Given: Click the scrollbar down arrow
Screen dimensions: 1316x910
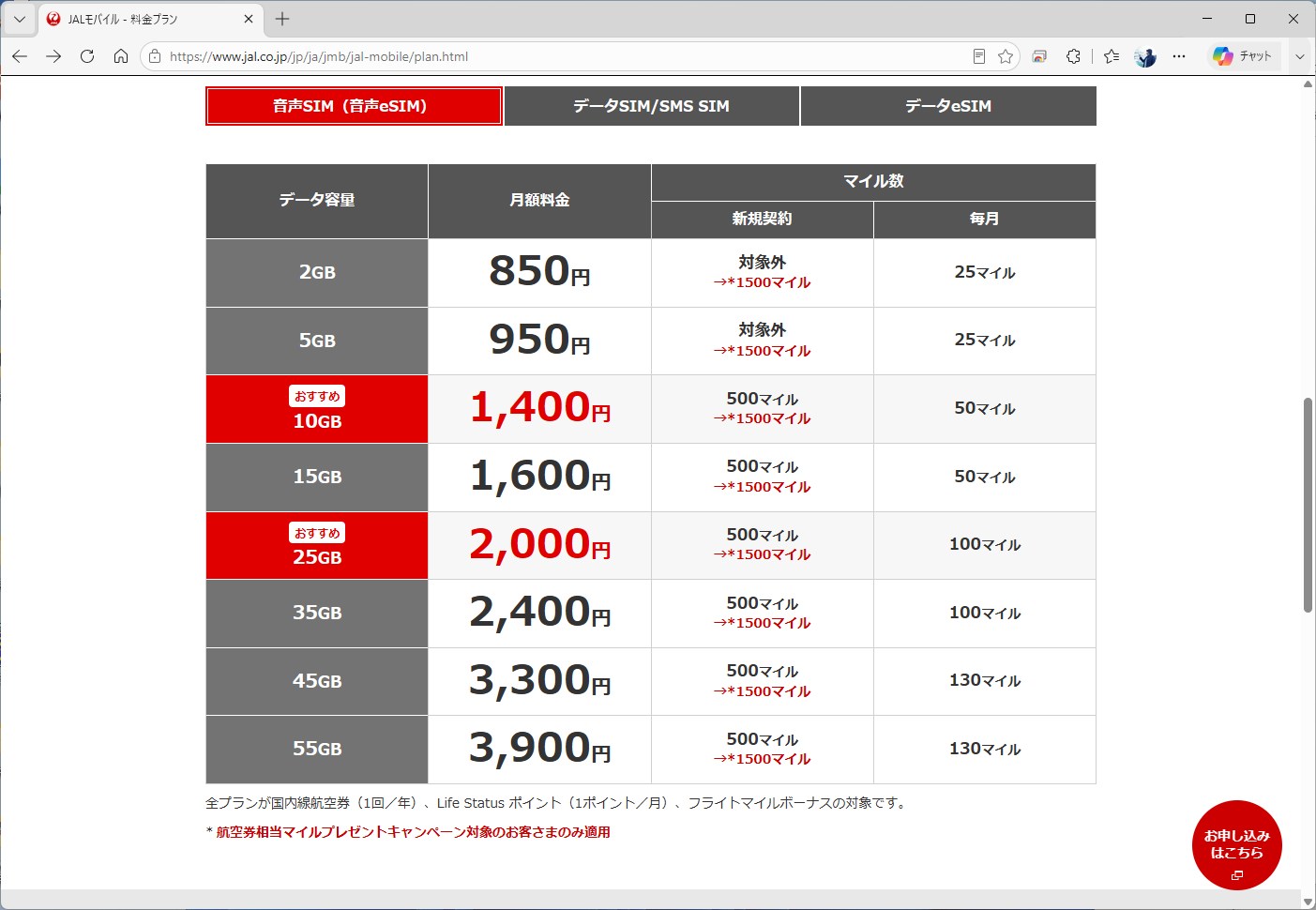Looking at the screenshot, I should [x=1308, y=902].
